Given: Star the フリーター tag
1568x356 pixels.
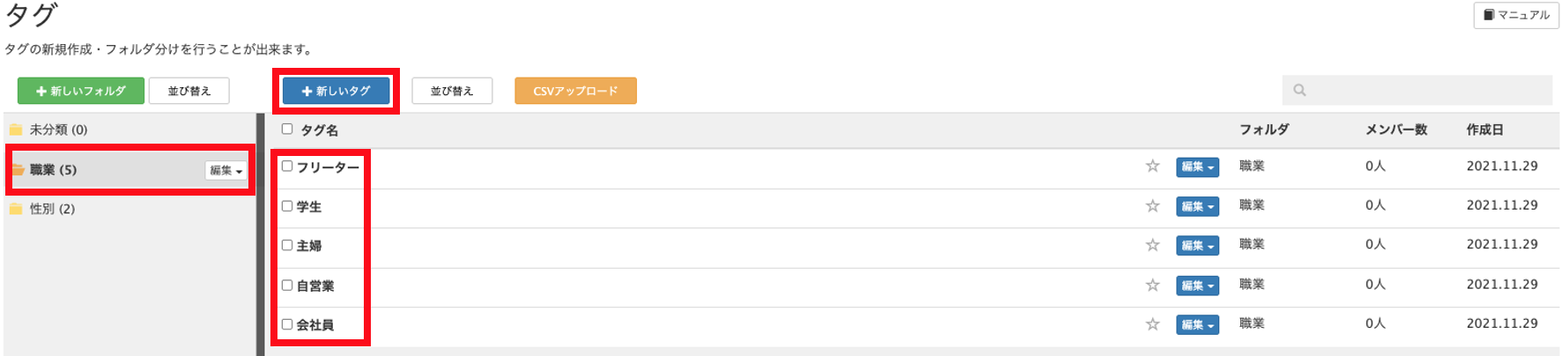Looking at the screenshot, I should pos(1152,166).
